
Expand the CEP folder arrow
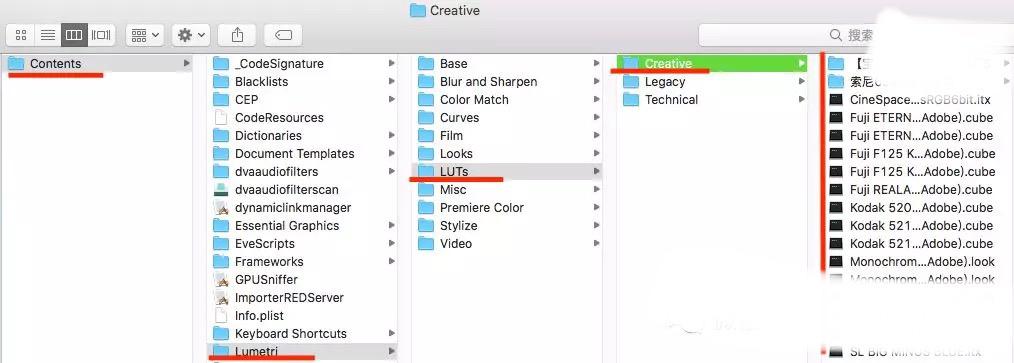392,100
